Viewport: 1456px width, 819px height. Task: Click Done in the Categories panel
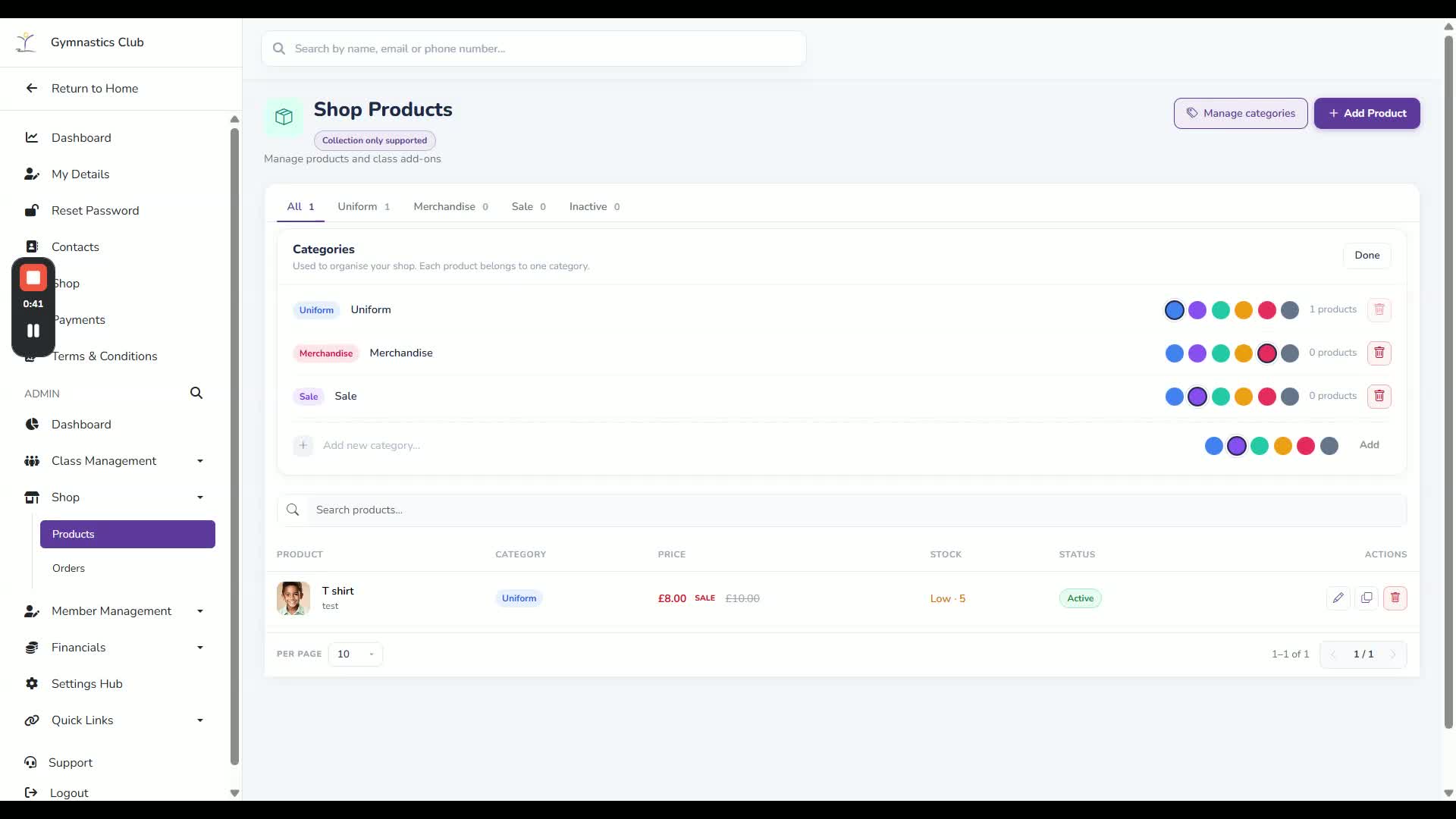tap(1367, 255)
